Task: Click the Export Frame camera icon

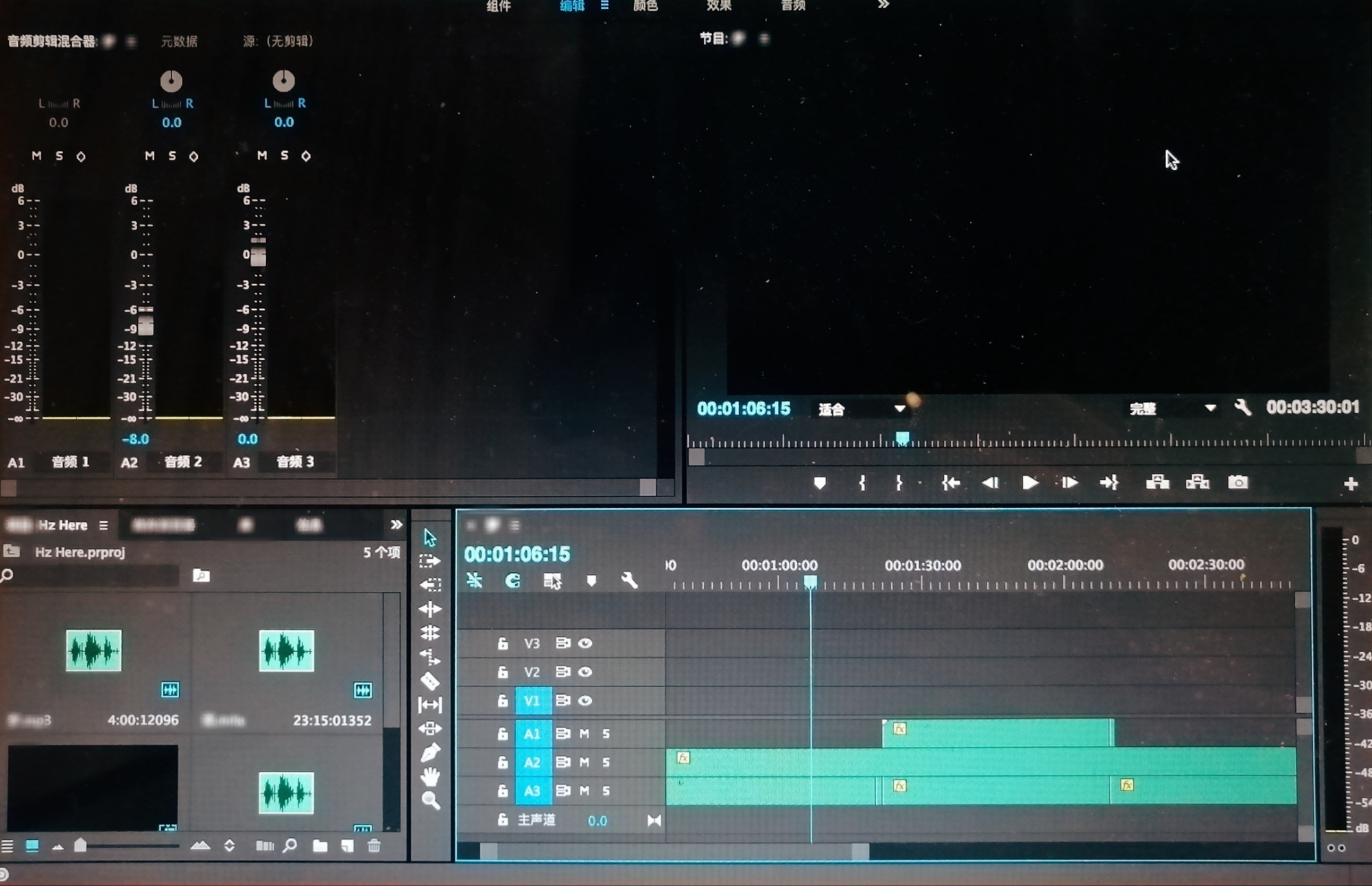Action: [x=1238, y=483]
